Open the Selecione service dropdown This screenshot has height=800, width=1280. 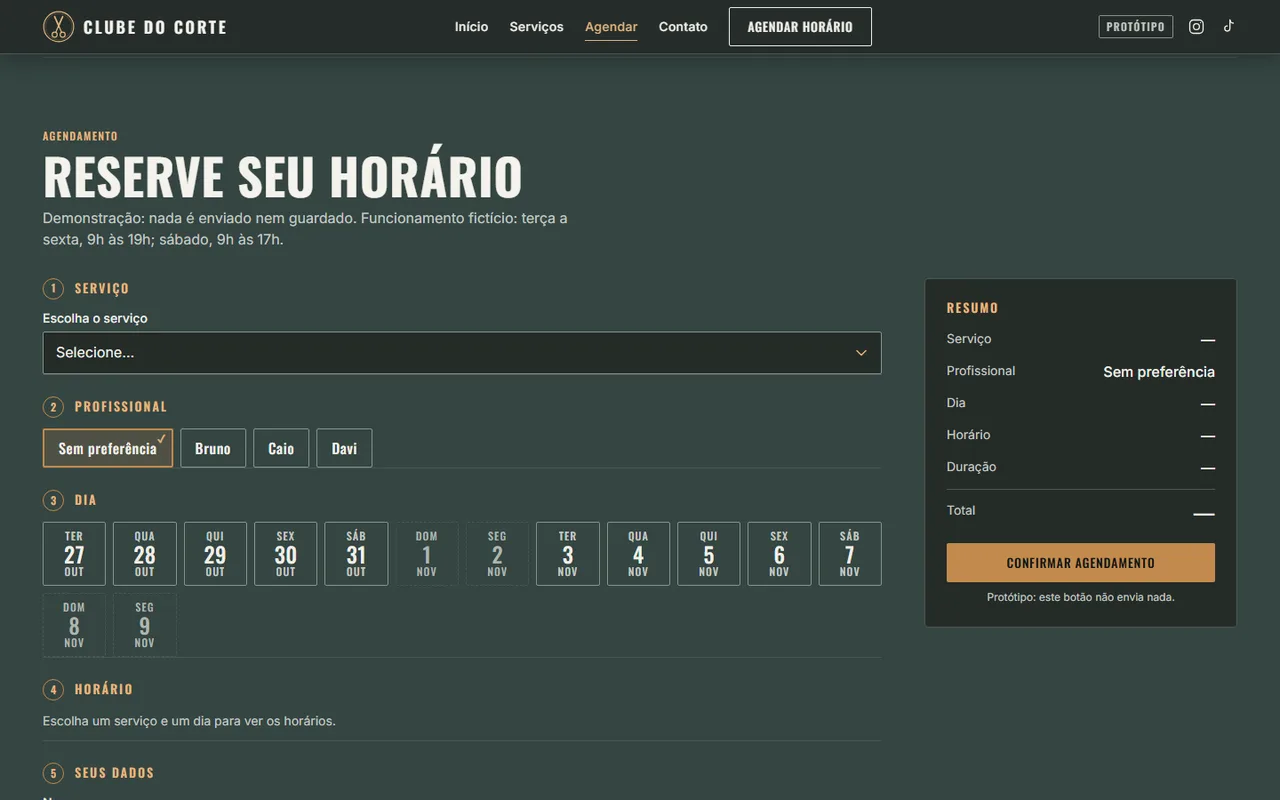click(x=462, y=353)
